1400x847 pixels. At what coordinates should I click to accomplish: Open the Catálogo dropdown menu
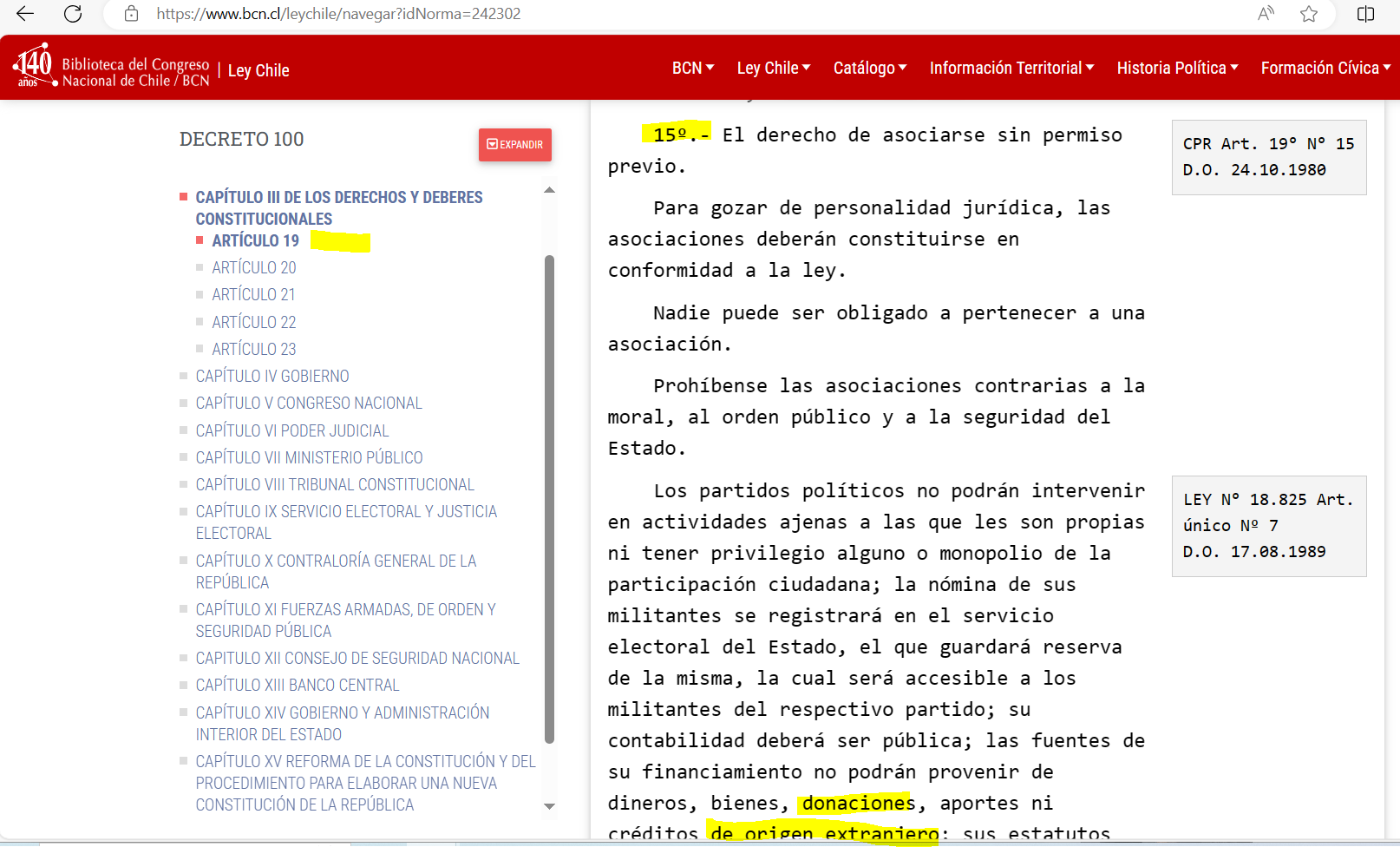tap(870, 68)
